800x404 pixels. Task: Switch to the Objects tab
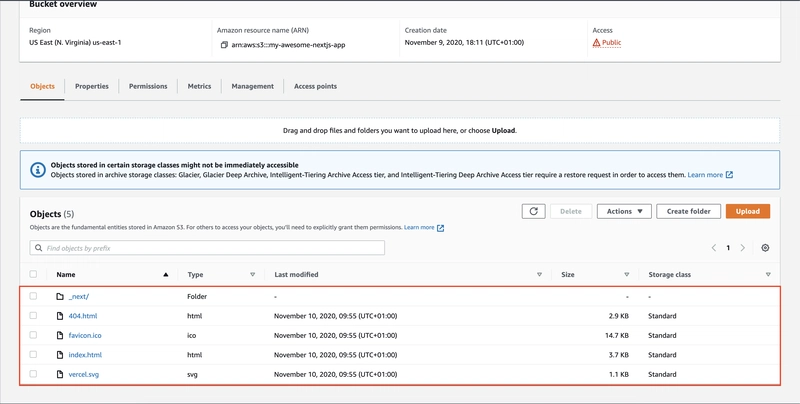click(42, 86)
